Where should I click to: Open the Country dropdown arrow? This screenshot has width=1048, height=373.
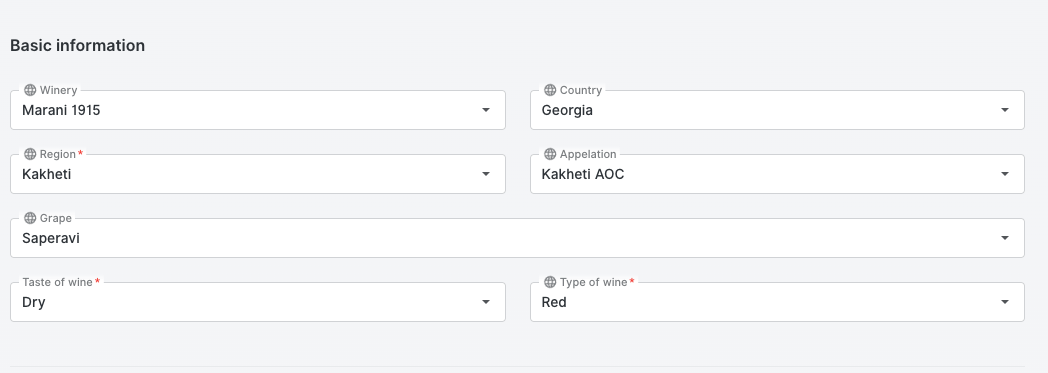(1005, 110)
